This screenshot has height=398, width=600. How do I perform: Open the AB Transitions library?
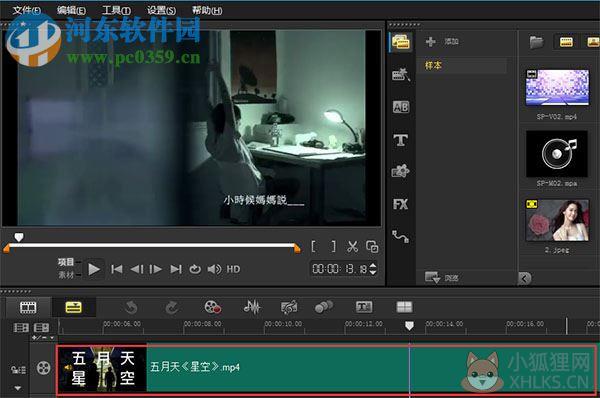(x=401, y=107)
